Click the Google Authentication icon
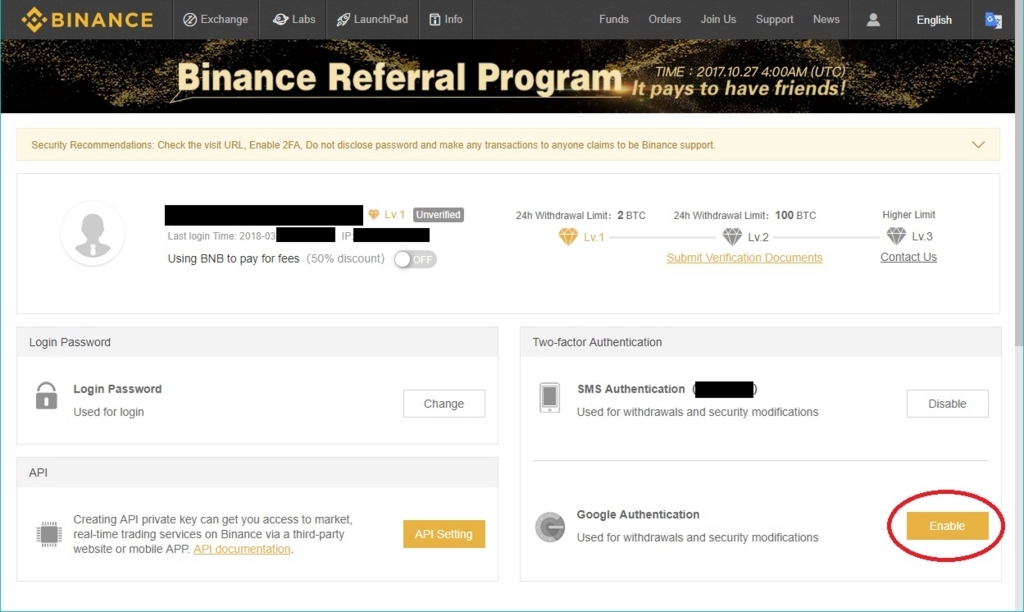The image size is (1024, 612). pos(551,527)
